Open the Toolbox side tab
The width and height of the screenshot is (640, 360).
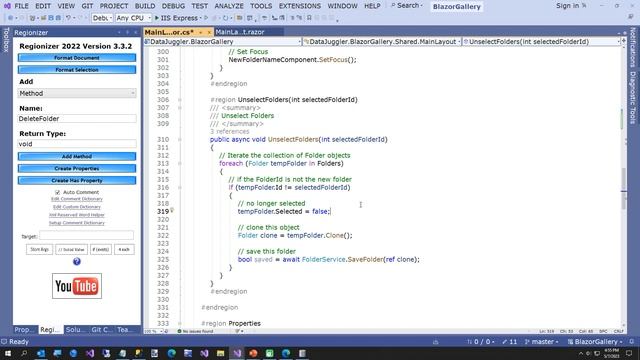pyautogui.click(x=6, y=40)
